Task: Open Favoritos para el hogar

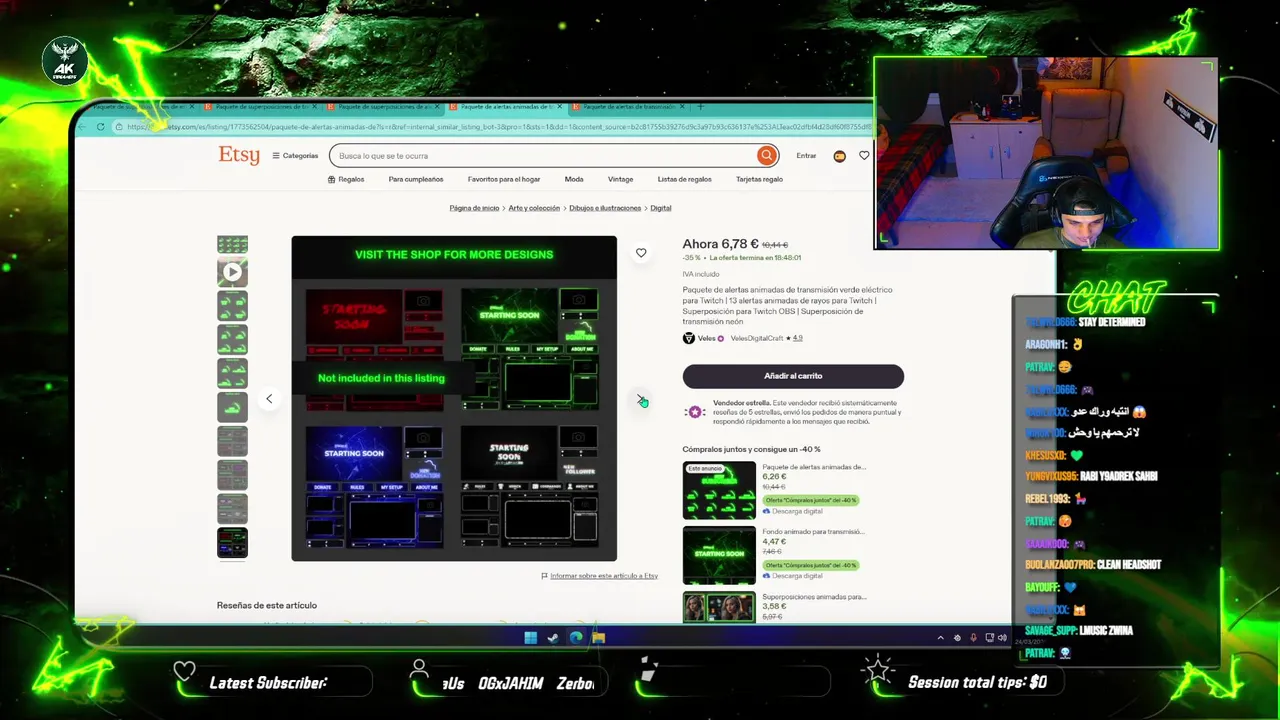Action: click(x=504, y=180)
